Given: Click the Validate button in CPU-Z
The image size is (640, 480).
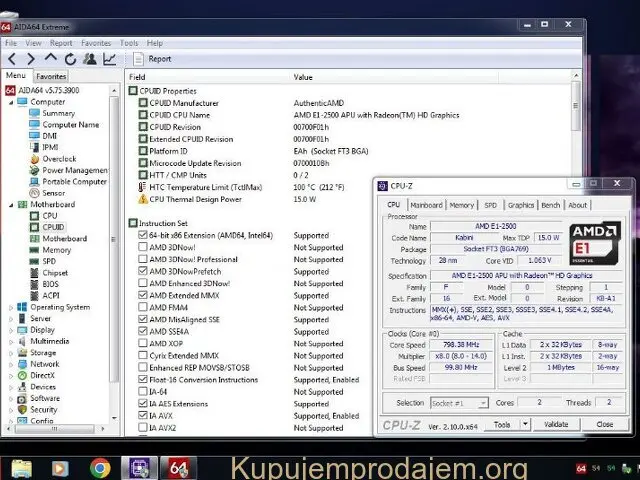Looking at the screenshot, I should pyautogui.click(x=557, y=424).
